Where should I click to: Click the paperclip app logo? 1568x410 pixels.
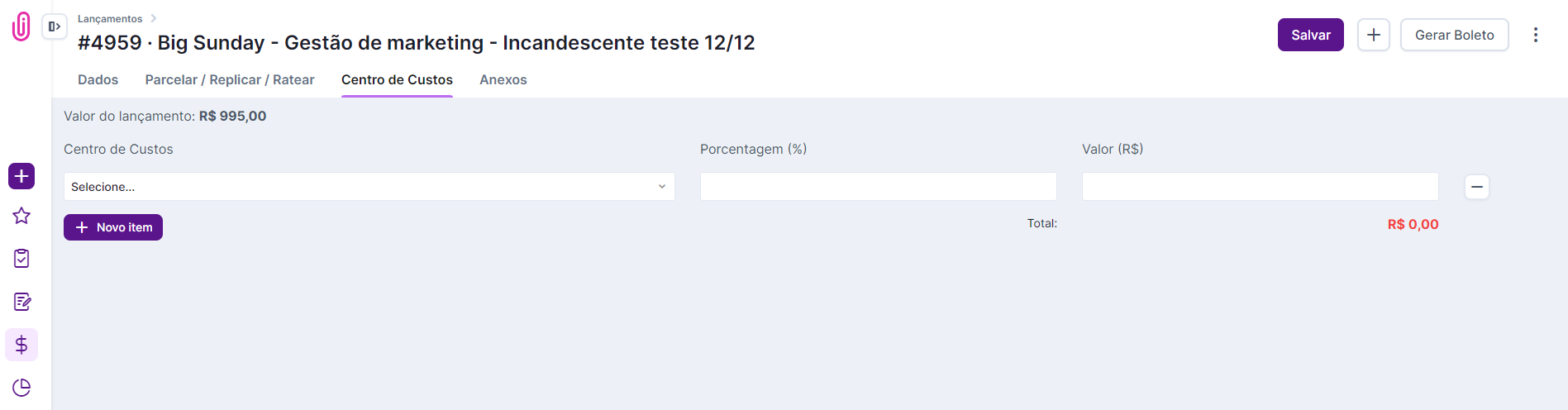coord(21,26)
